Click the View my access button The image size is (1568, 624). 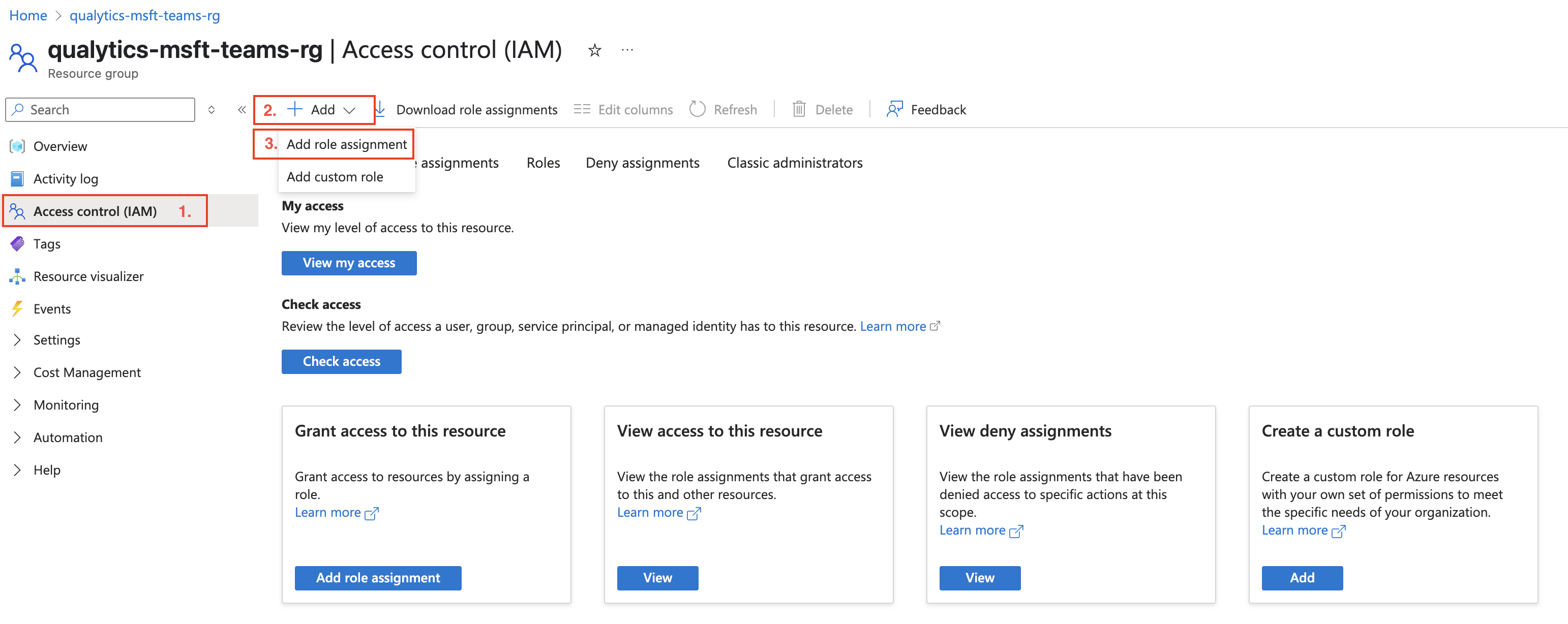[x=349, y=263]
